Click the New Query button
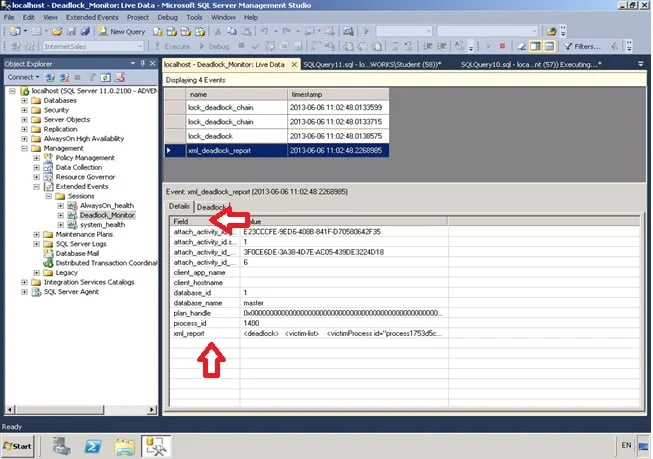Image resolution: width=653 pixels, height=459 pixels. pos(122,31)
